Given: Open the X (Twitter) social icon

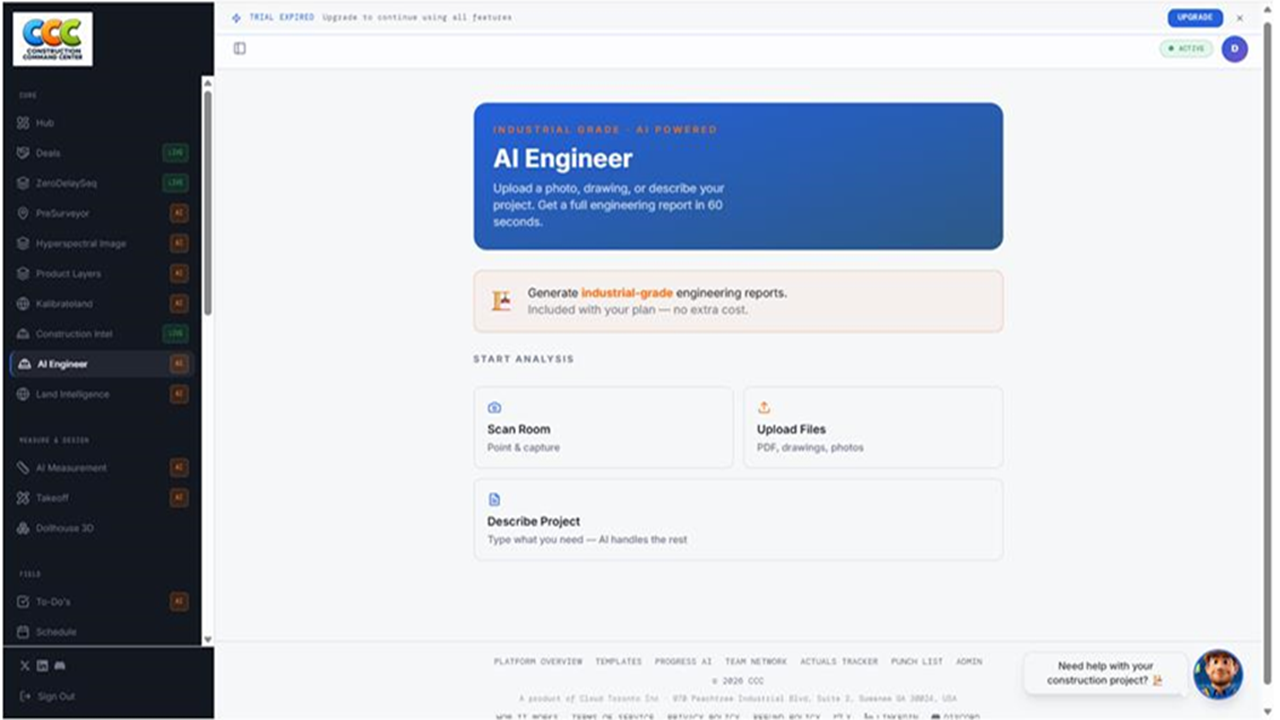Looking at the screenshot, I should pos(25,666).
